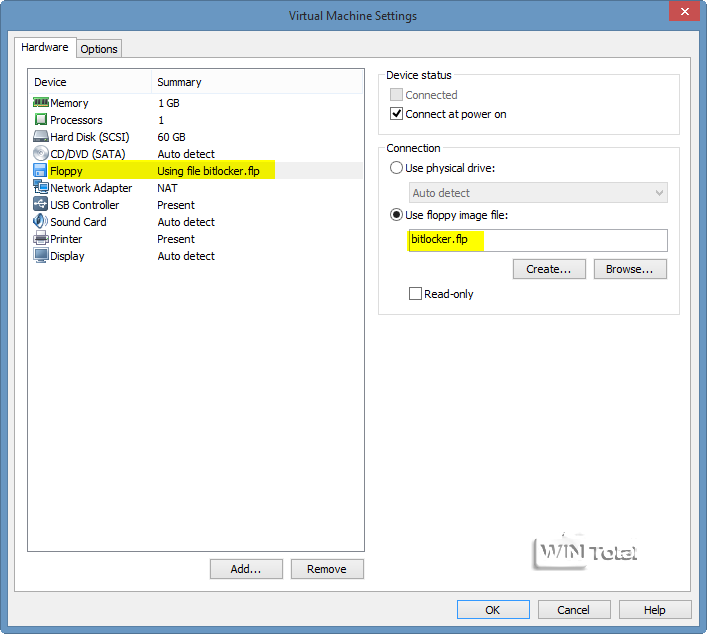Select 'Using file bitlocker.flp' summary
Screen dimensions: 707x634
(208, 171)
